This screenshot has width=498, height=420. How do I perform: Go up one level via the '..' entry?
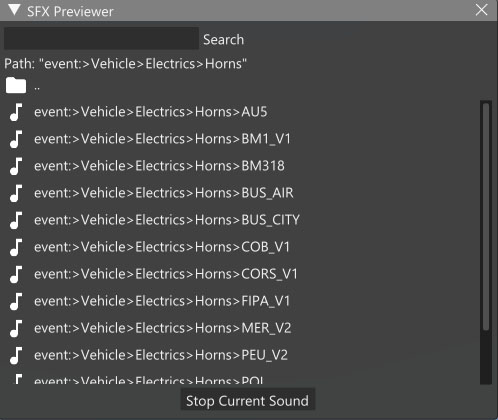point(37,87)
